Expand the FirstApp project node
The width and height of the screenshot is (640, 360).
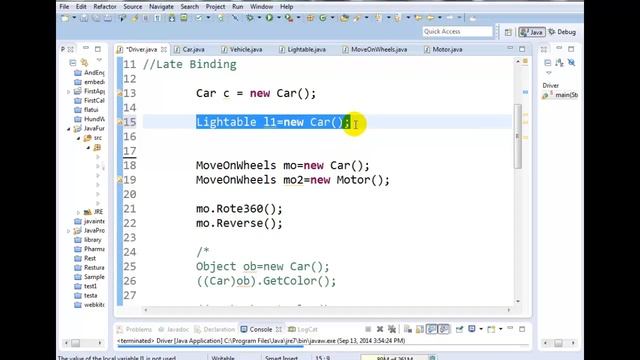click(x=69, y=92)
